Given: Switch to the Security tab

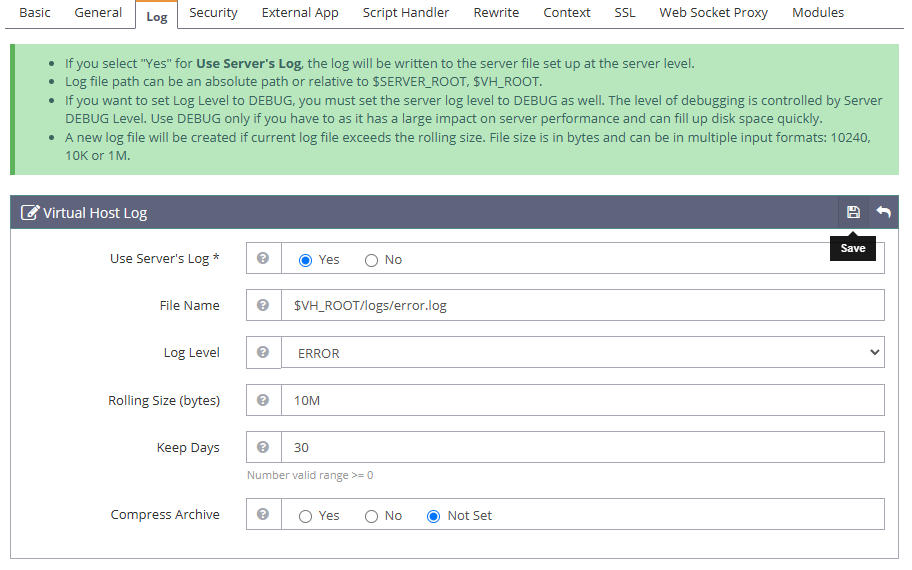Looking at the screenshot, I should click(213, 13).
